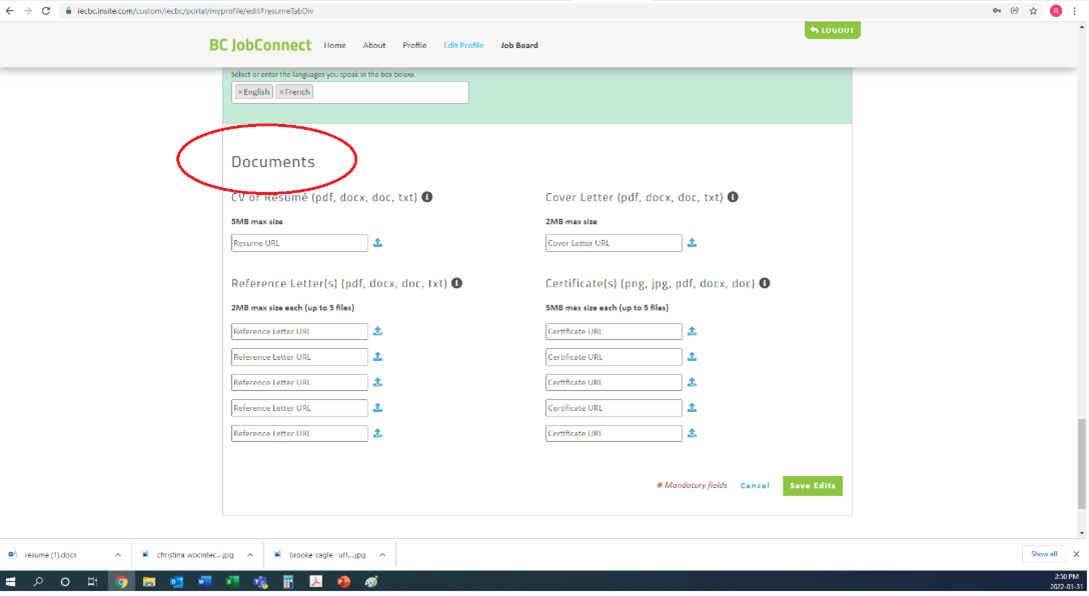This screenshot has height=596, width=1089.
Task: Save Edits to the profile
Action: pyautogui.click(x=812, y=486)
